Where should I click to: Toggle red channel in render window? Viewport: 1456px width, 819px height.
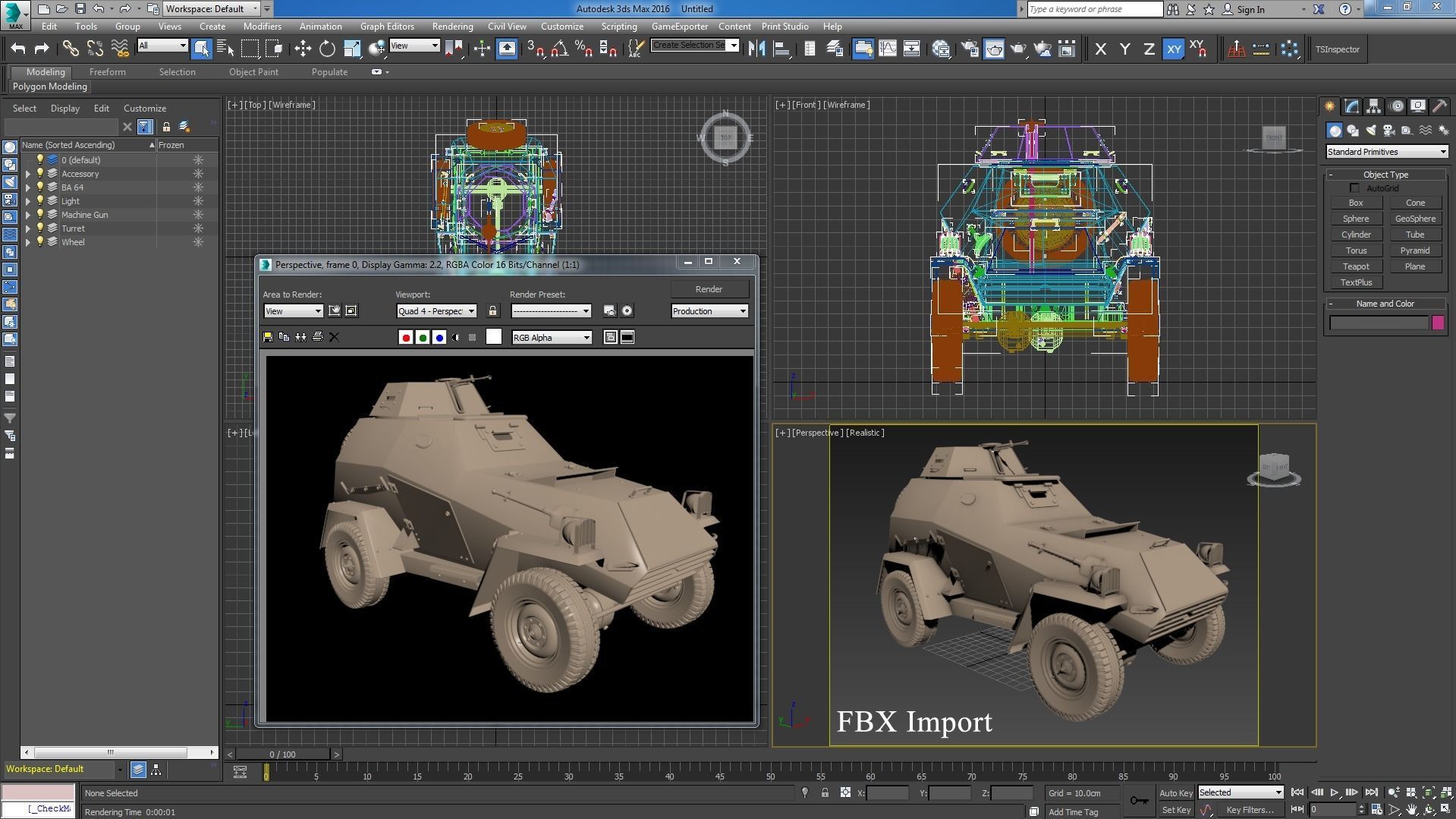click(x=406, y=338)
